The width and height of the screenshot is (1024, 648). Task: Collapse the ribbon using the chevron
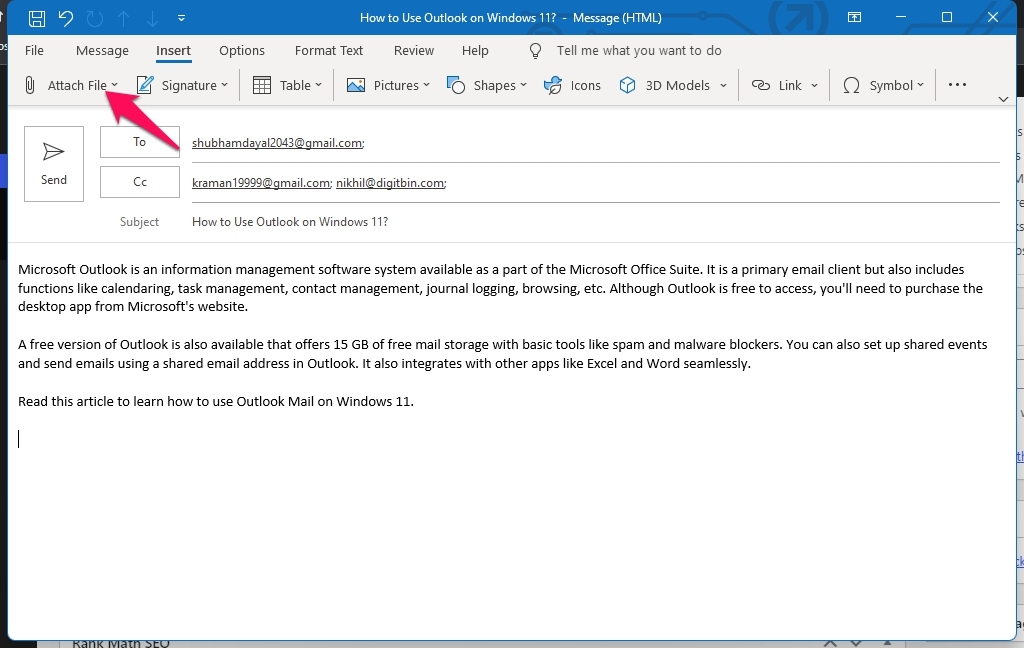[x=1003, y=99]
